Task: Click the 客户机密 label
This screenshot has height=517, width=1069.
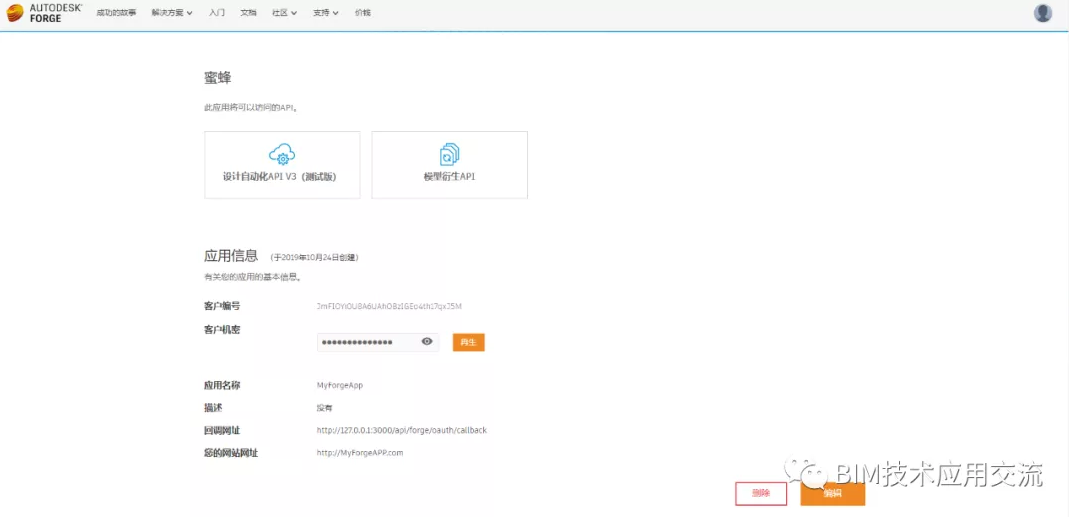Action: pyautogui.click(x=222, y=330)
